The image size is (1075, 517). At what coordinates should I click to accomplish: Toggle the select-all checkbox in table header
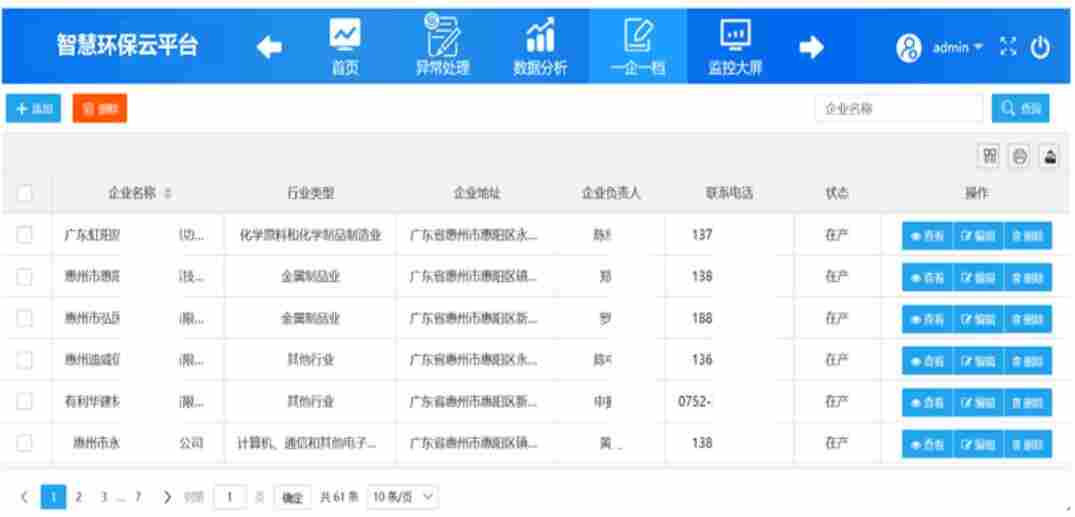tap(26, 193)
